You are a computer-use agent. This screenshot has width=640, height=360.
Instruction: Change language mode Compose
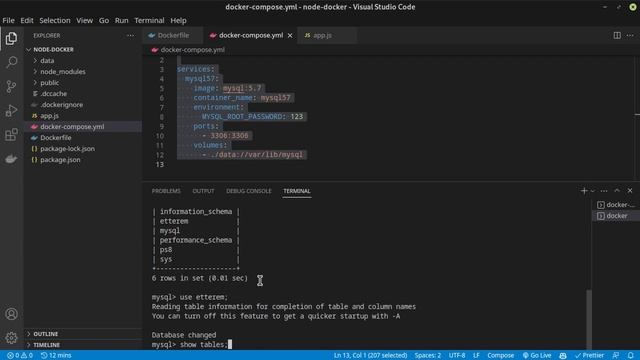click(x=500, y=355)
